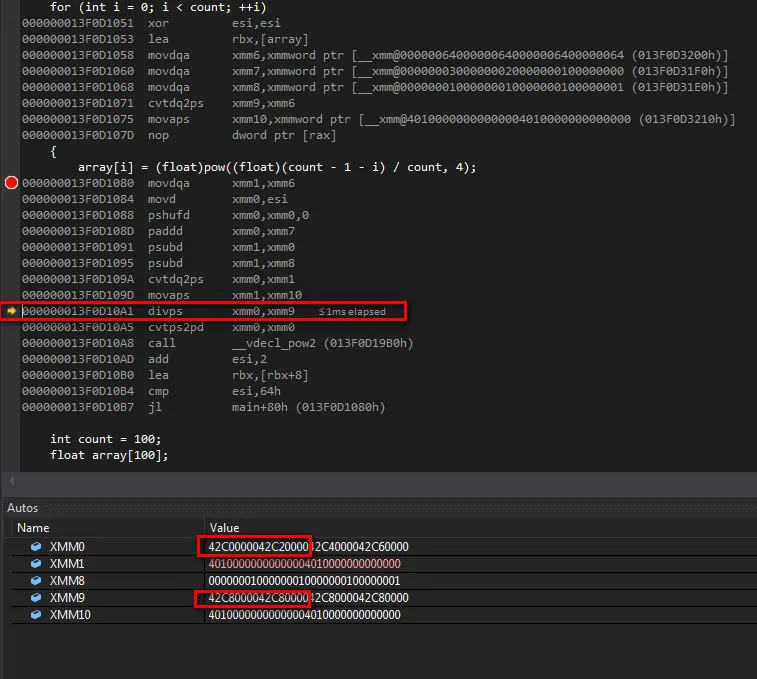
Task: Click the movdqa xmm6 instruction line
Action: 375,55
